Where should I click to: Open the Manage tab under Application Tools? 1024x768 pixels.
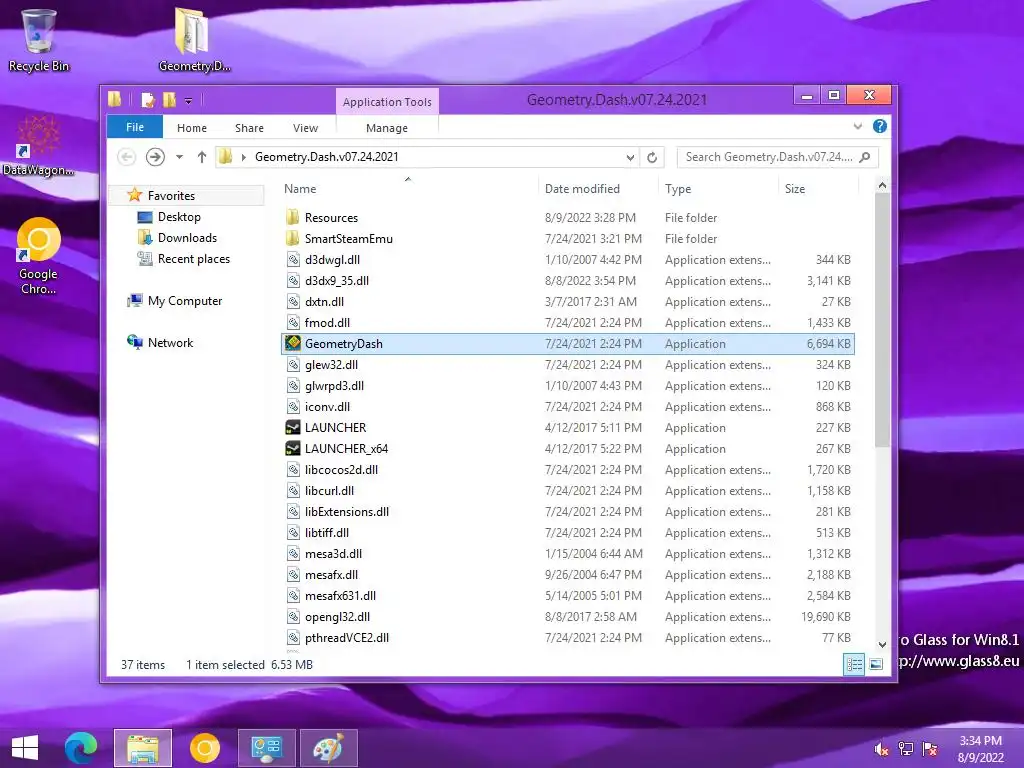(x=387, y=128)
